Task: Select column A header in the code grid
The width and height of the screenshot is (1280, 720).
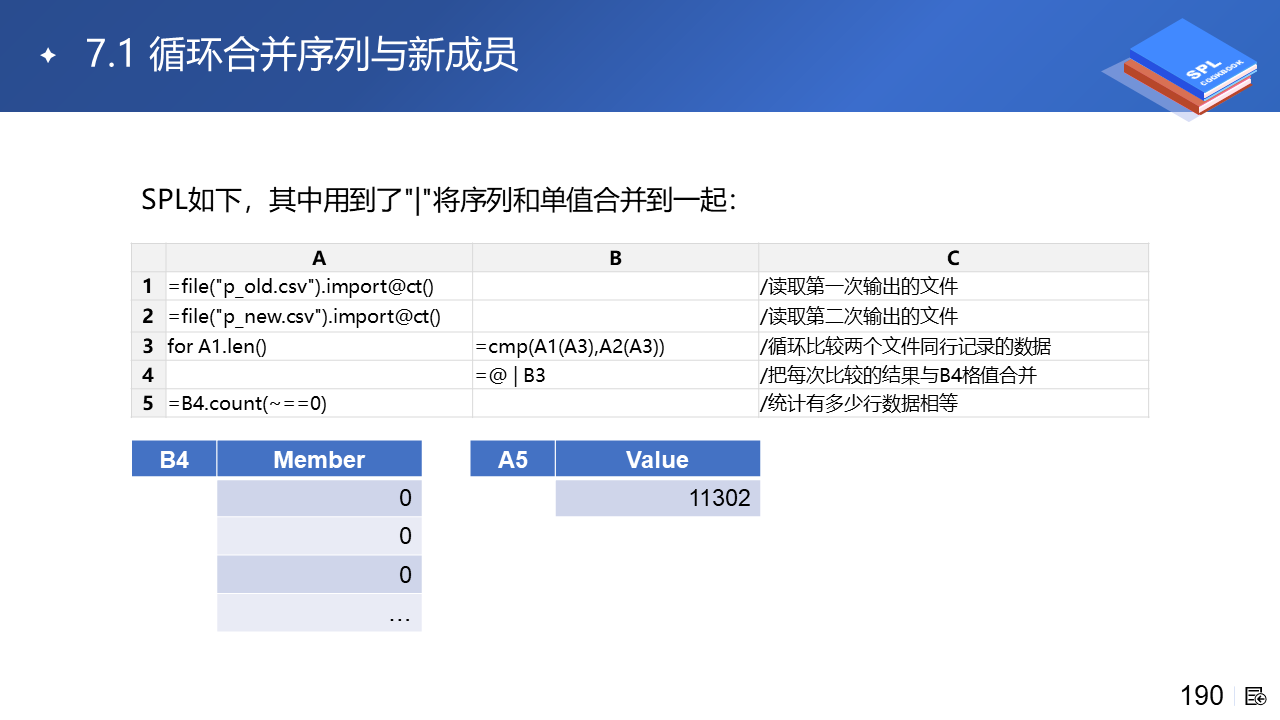Action: [319, 258]
